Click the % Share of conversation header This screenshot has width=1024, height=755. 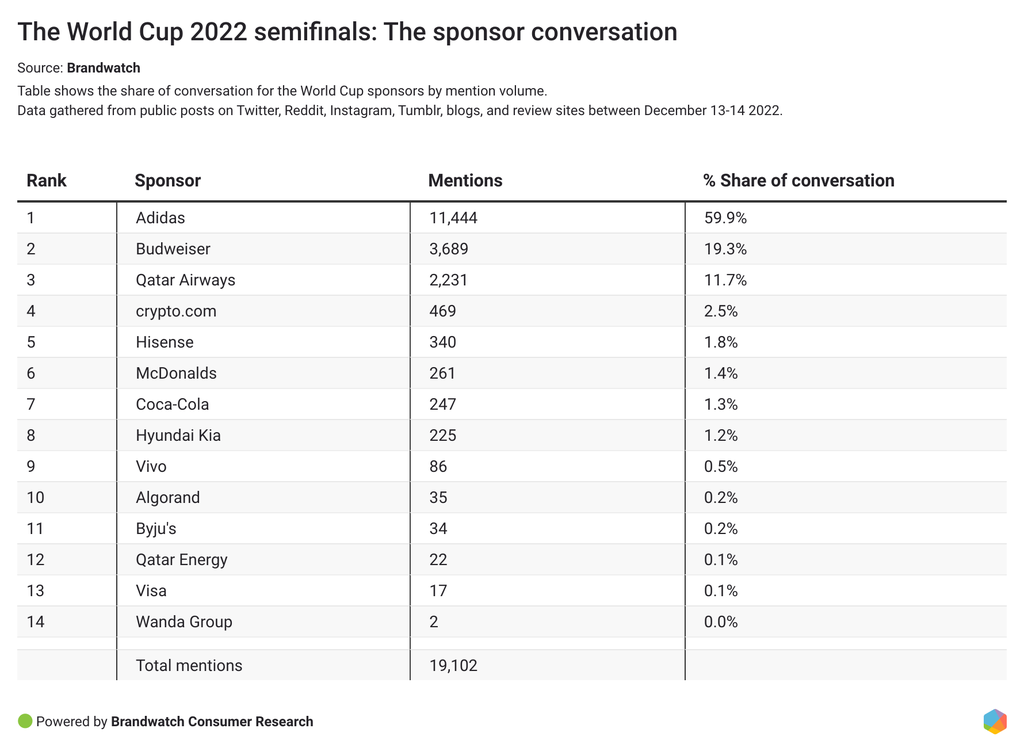(798, 181)
